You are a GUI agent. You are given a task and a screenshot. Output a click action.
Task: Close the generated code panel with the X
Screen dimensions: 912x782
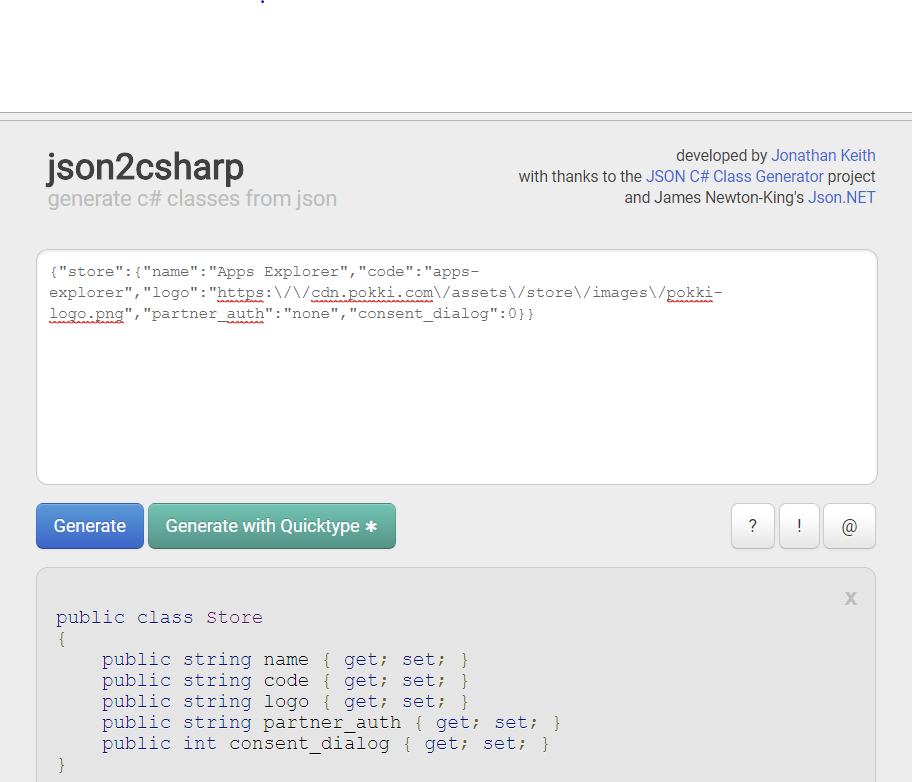[850, 598]
